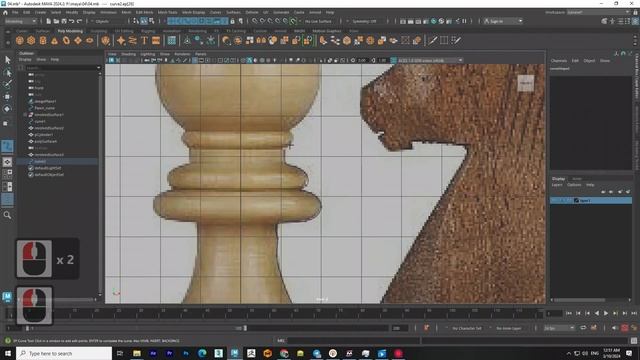The width and height of the screenshot is (640, 360).
Task: Open the Outliner Display menu
Action: point(25,60)
